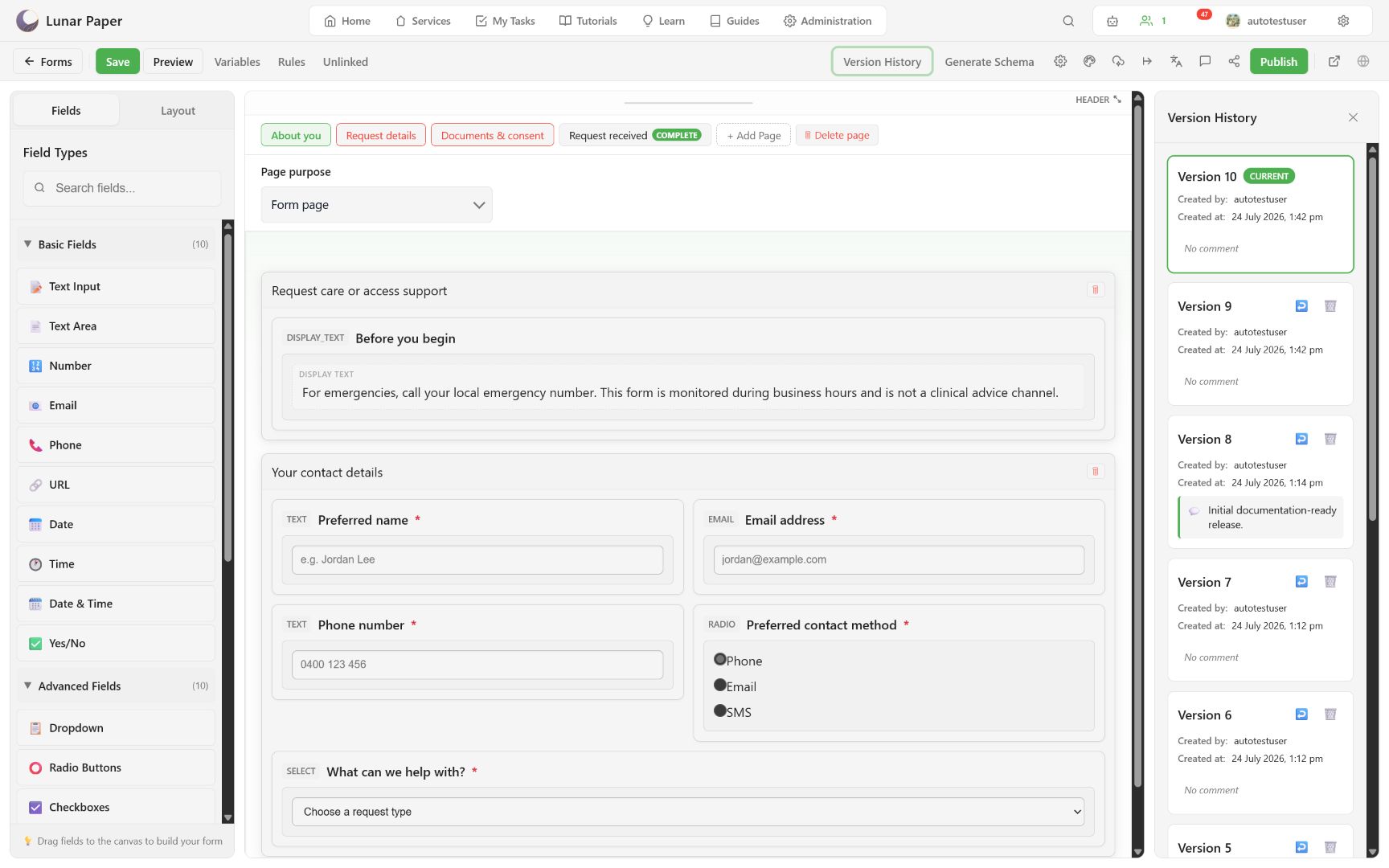The height and width of the screenshot is (868, 1389).
Task: Open the Page purpose dropdown
Action: [x=376, y=205]
